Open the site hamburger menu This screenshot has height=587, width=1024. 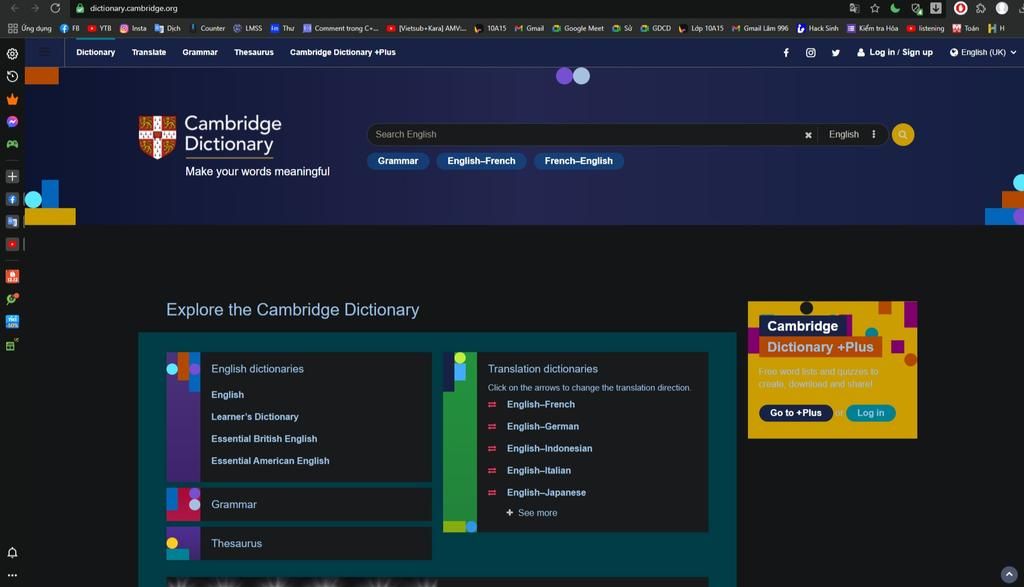coord(44,52)
